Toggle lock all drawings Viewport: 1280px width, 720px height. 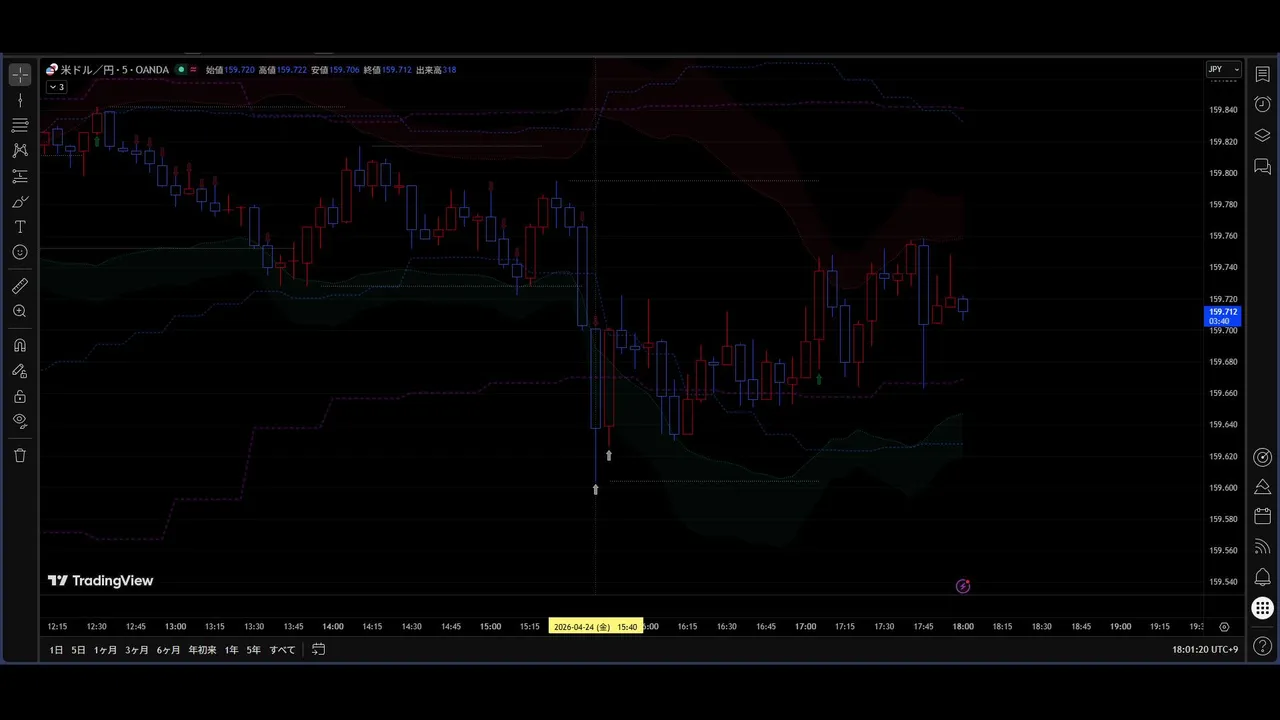20,396
